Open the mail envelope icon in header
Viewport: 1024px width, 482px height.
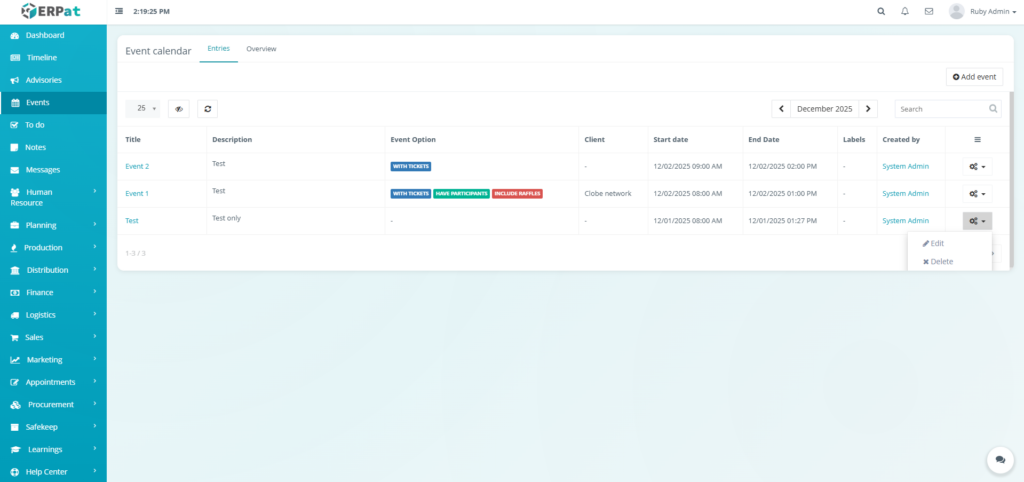[929, 12]
